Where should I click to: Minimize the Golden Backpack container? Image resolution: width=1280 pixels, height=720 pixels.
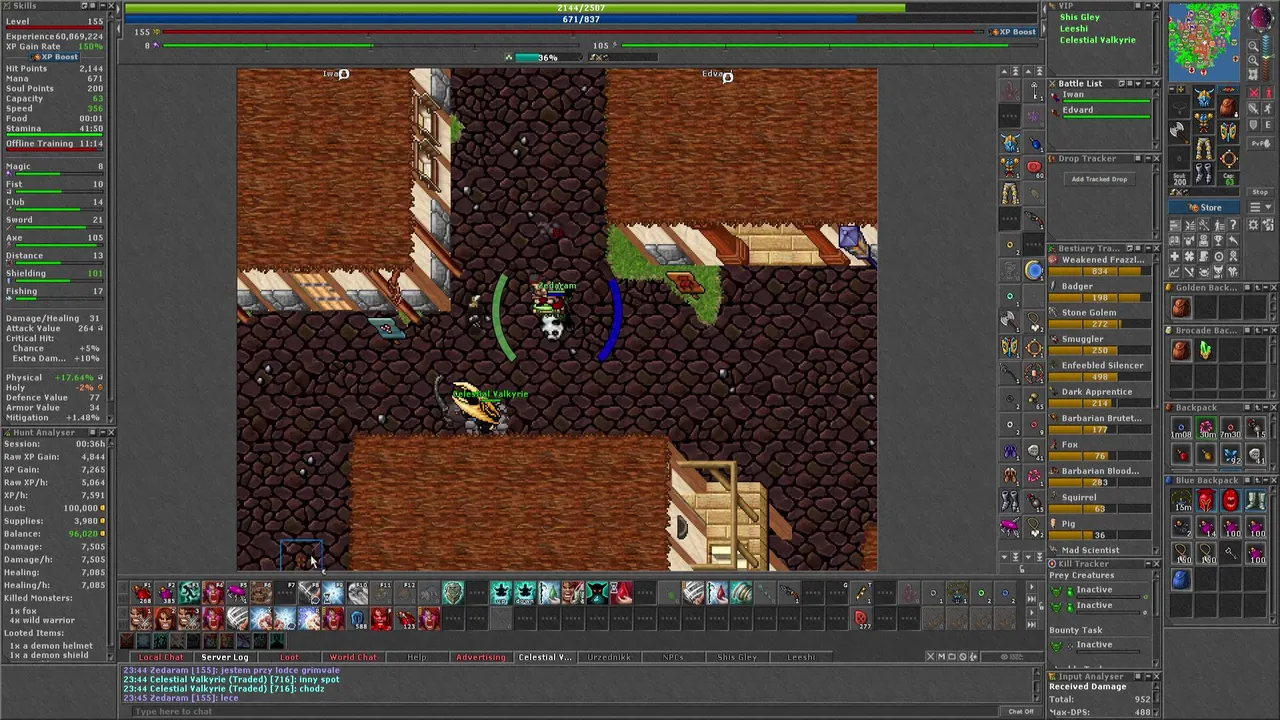click(1266, 287)
